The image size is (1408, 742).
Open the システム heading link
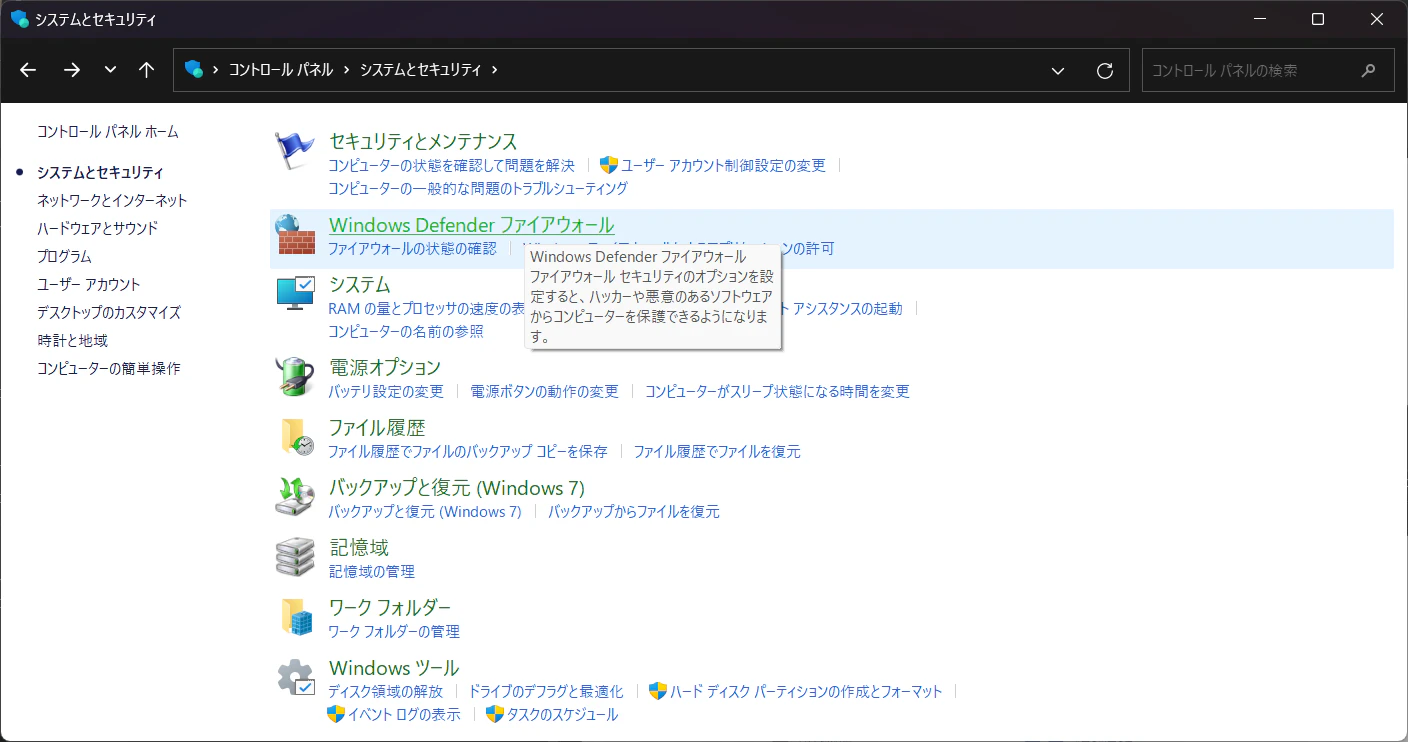coord(360,285)
